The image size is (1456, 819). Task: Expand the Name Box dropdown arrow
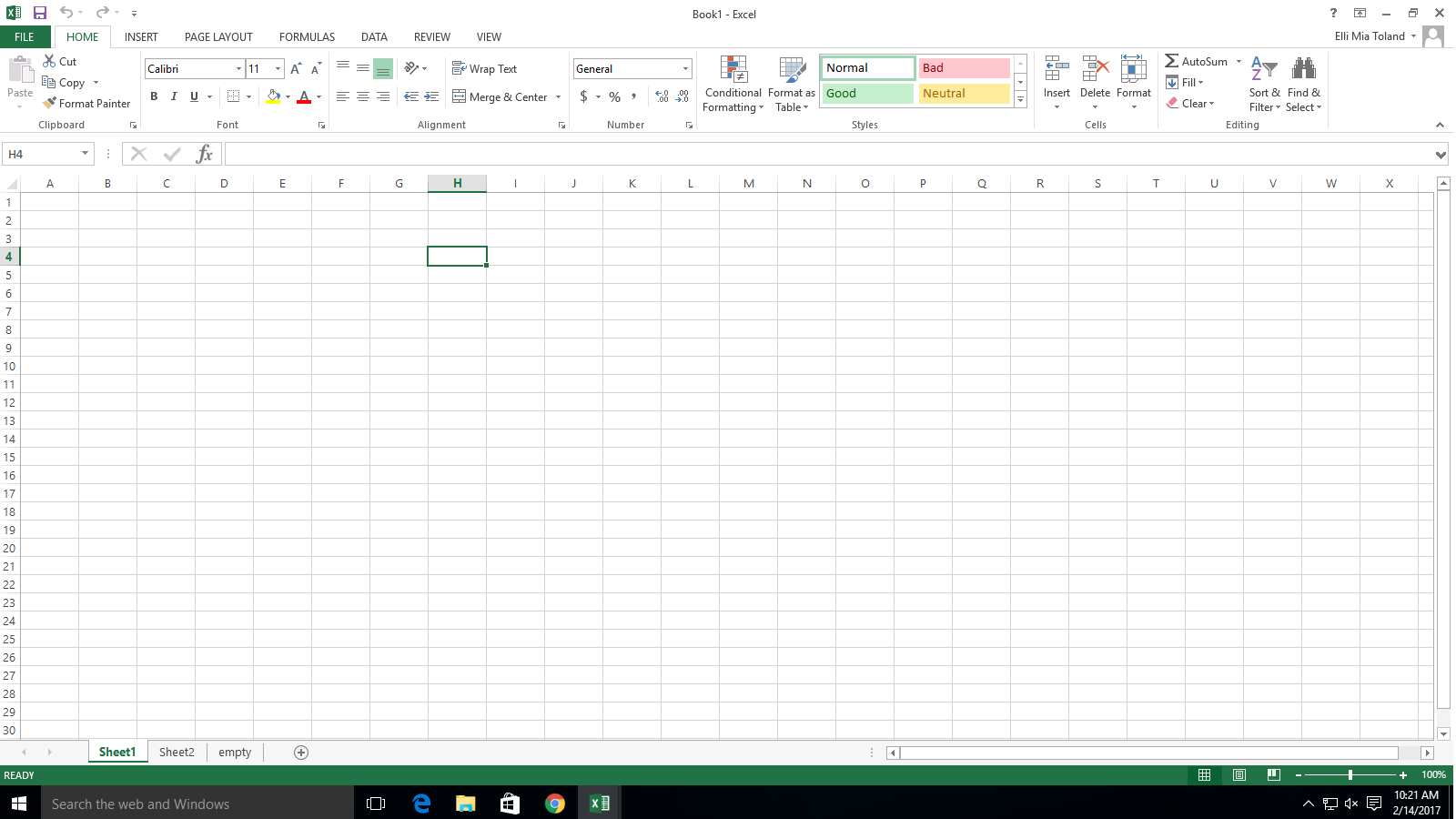tap(85, 154)
